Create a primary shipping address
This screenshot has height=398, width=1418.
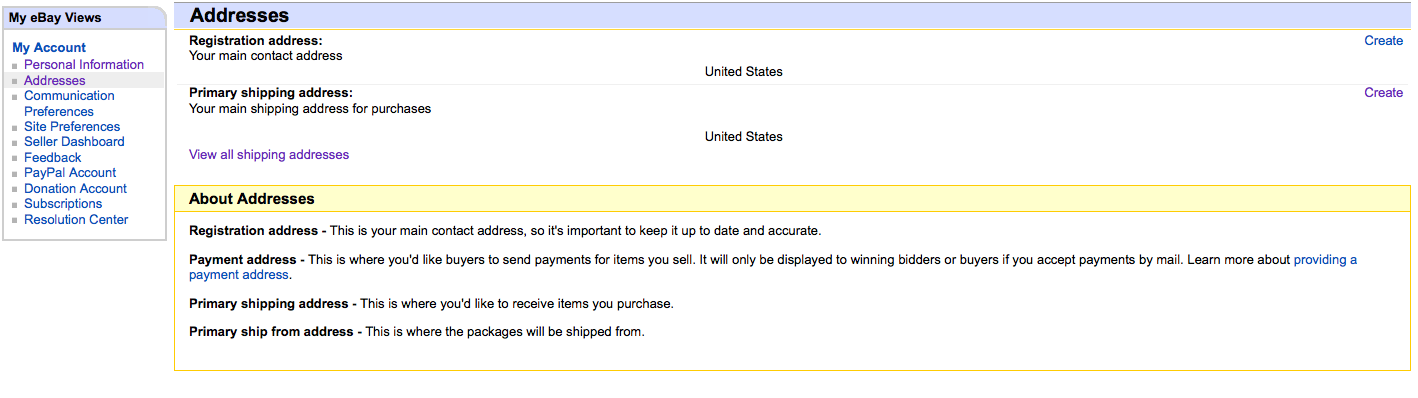(x=1384, y=92)
